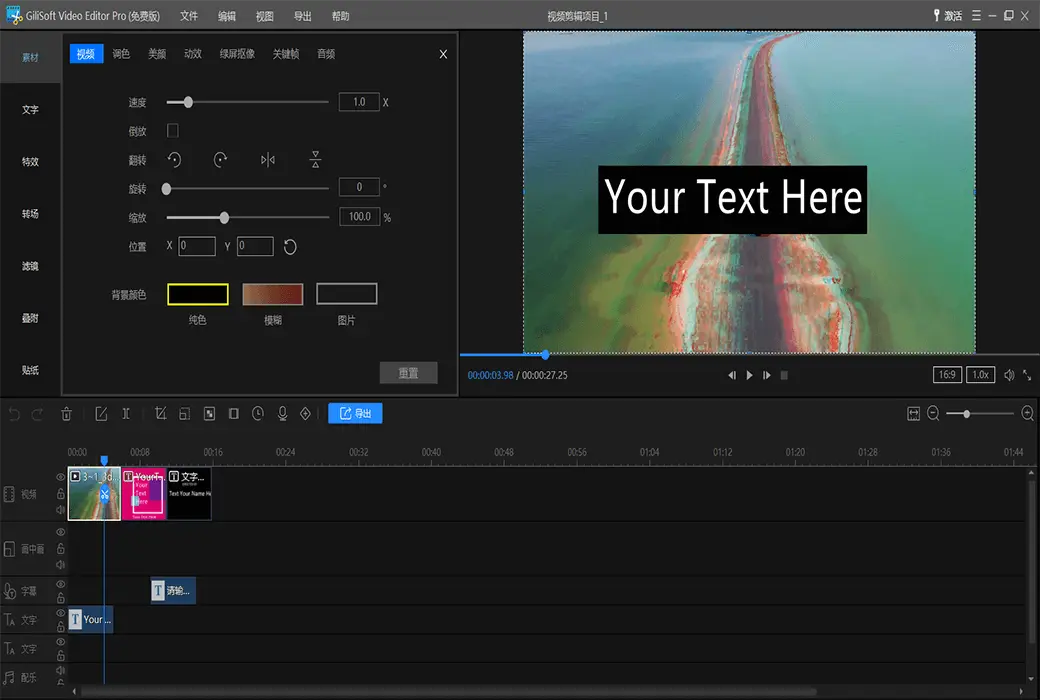Switch to the 关键帧 keyframe tab
Viewport: 1040px width, 700px height.
click(x=286, y=54)
